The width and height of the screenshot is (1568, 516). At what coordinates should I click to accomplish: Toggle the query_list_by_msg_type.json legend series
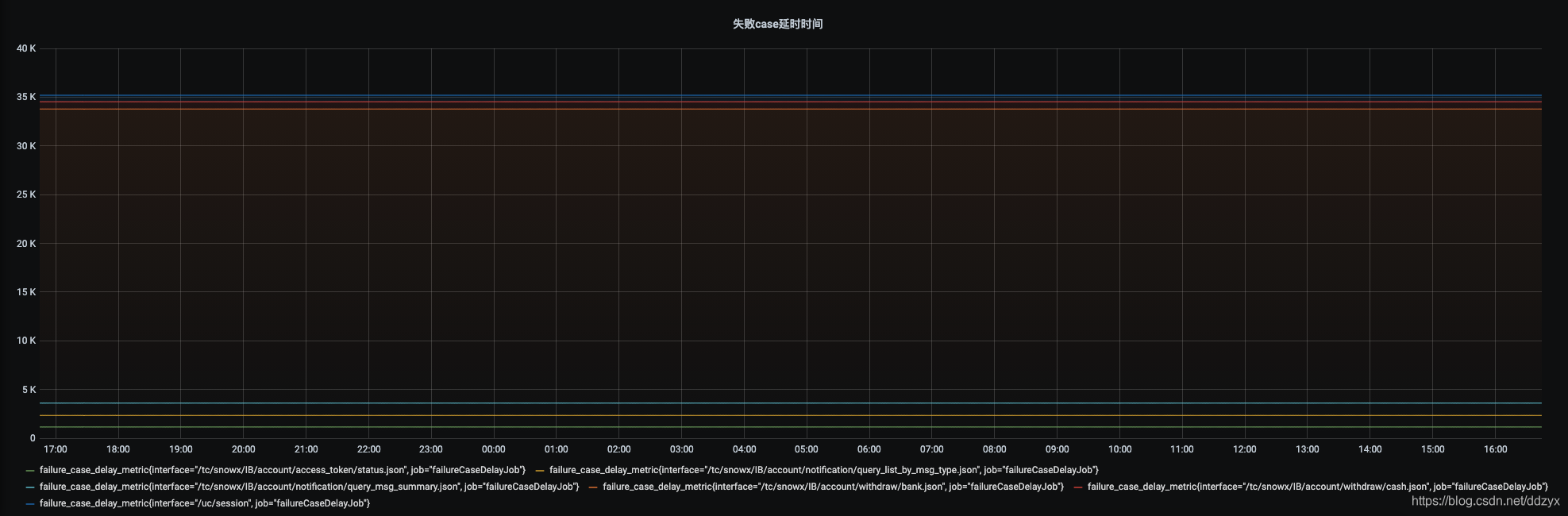pyautogui.click(x=824, y=470)
